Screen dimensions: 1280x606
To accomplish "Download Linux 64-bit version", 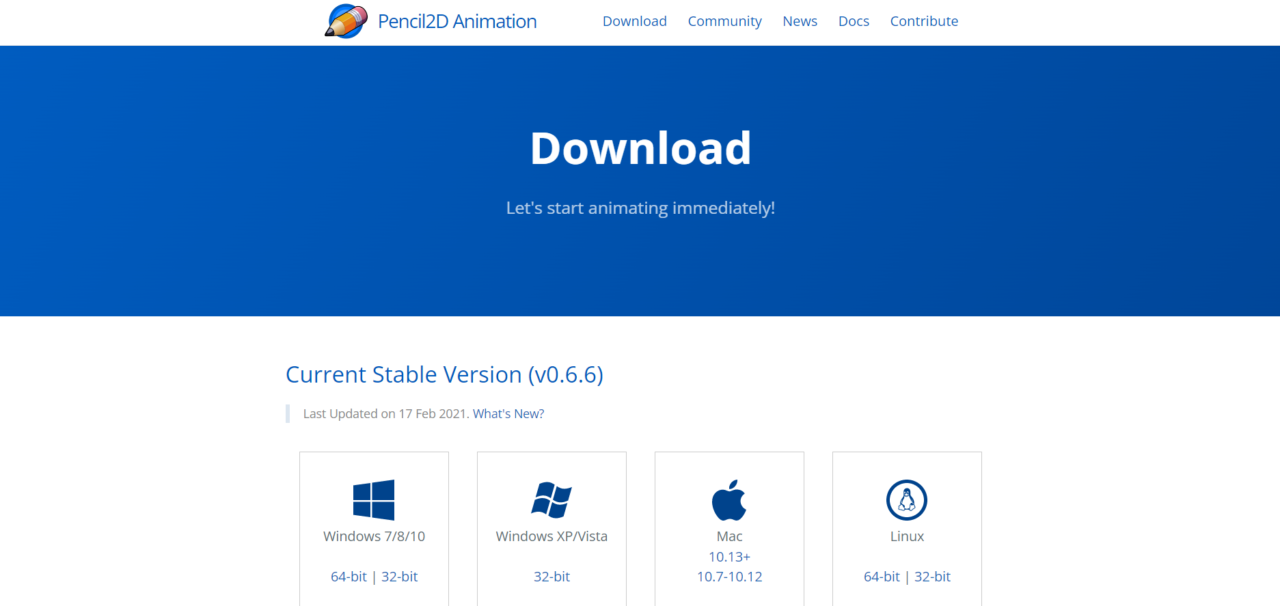I will click(x=882, y=577).
